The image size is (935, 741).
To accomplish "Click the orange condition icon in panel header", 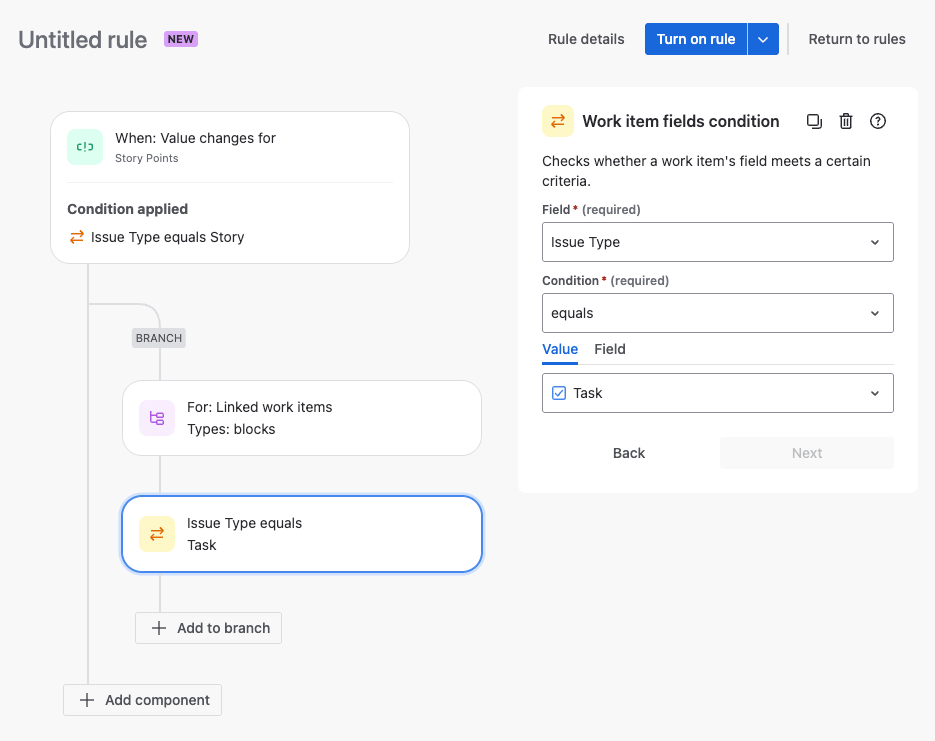I will [558, 121].
